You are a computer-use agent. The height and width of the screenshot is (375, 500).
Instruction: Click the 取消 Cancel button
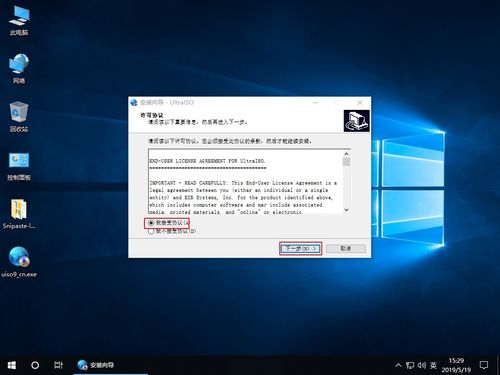pos(346,249)
